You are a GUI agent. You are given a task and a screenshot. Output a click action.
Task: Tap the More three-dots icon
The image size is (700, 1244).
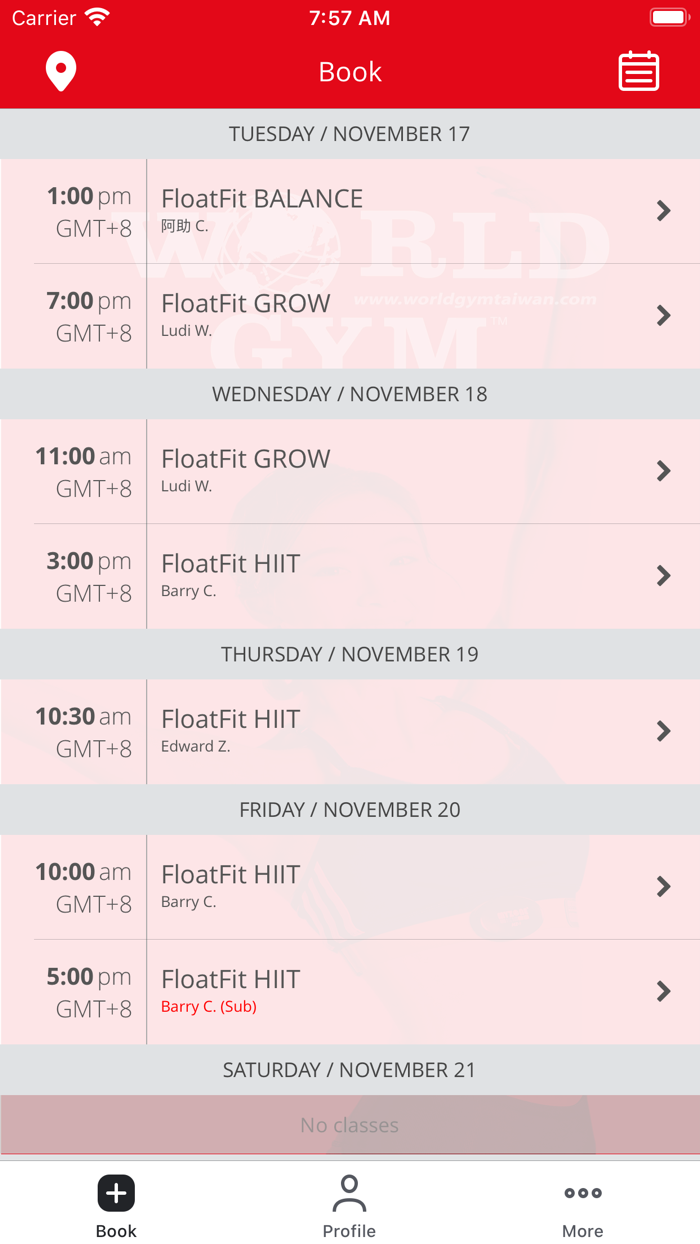[x=582, y=1193]
